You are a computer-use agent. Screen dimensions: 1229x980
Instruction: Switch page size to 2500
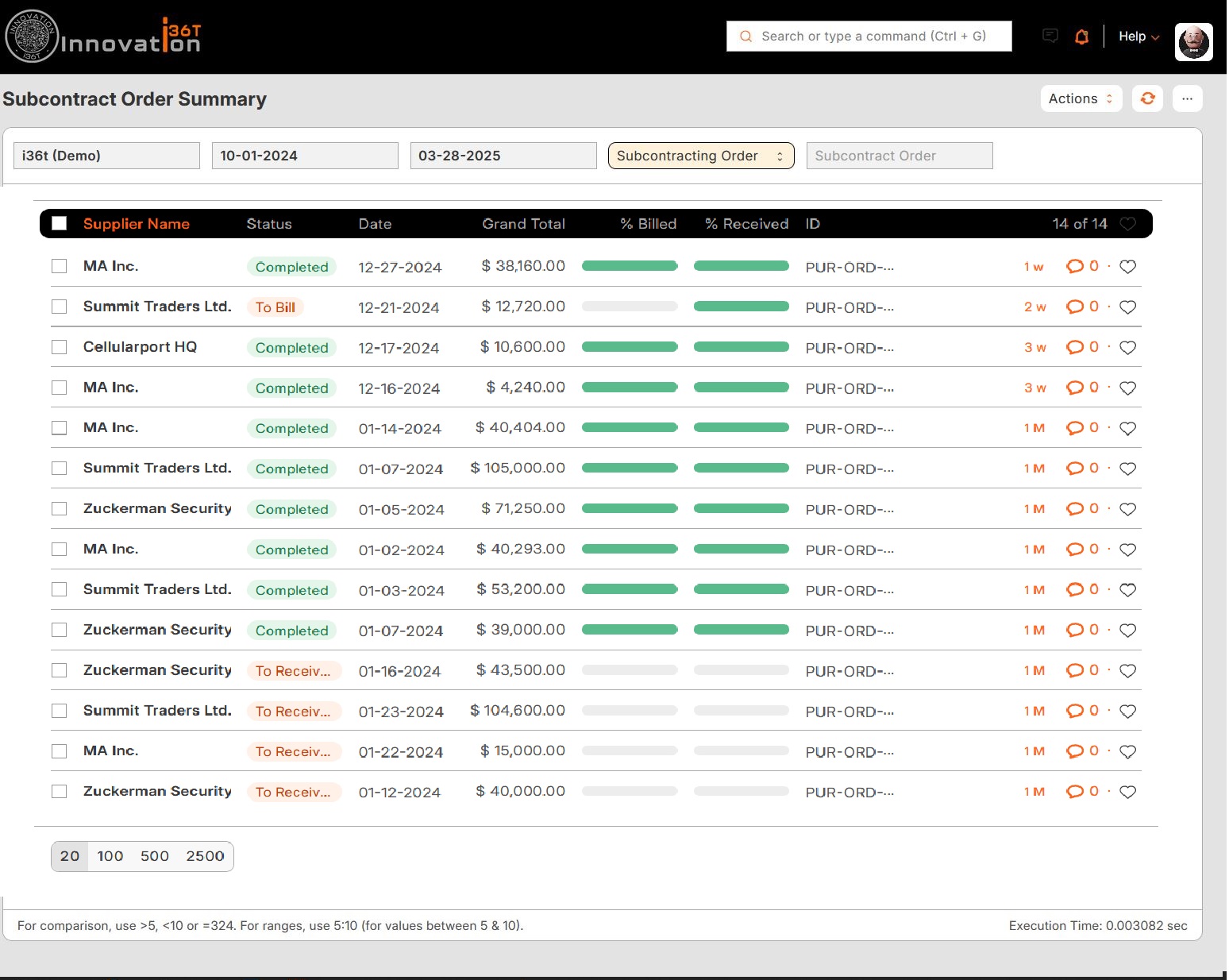pos(205,856)
